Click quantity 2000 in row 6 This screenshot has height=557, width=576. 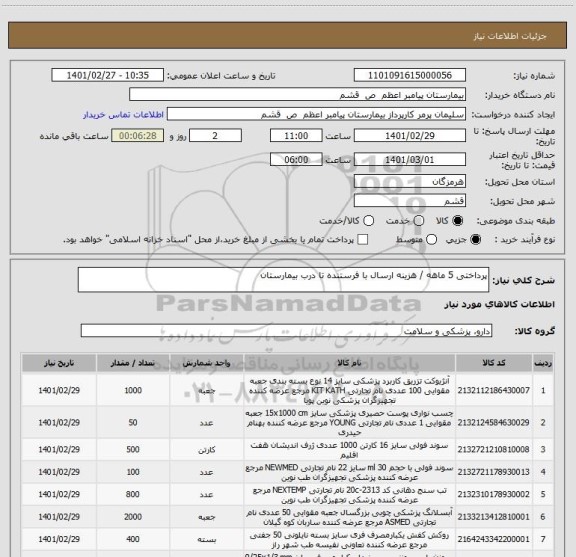coord(133,517)
